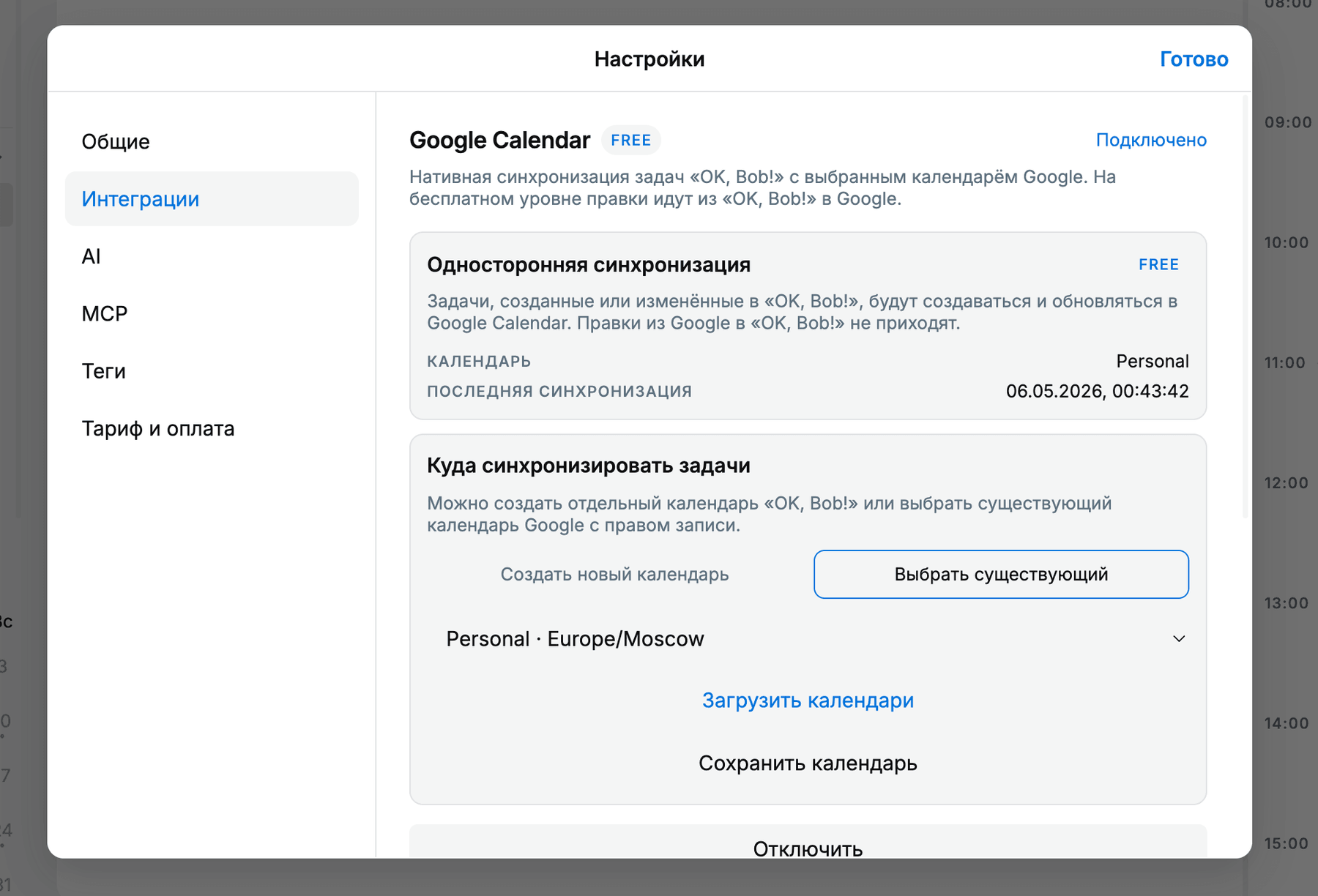Click the settings panel vertical scrollbar
The image size is (1318, 896).
1245,307
